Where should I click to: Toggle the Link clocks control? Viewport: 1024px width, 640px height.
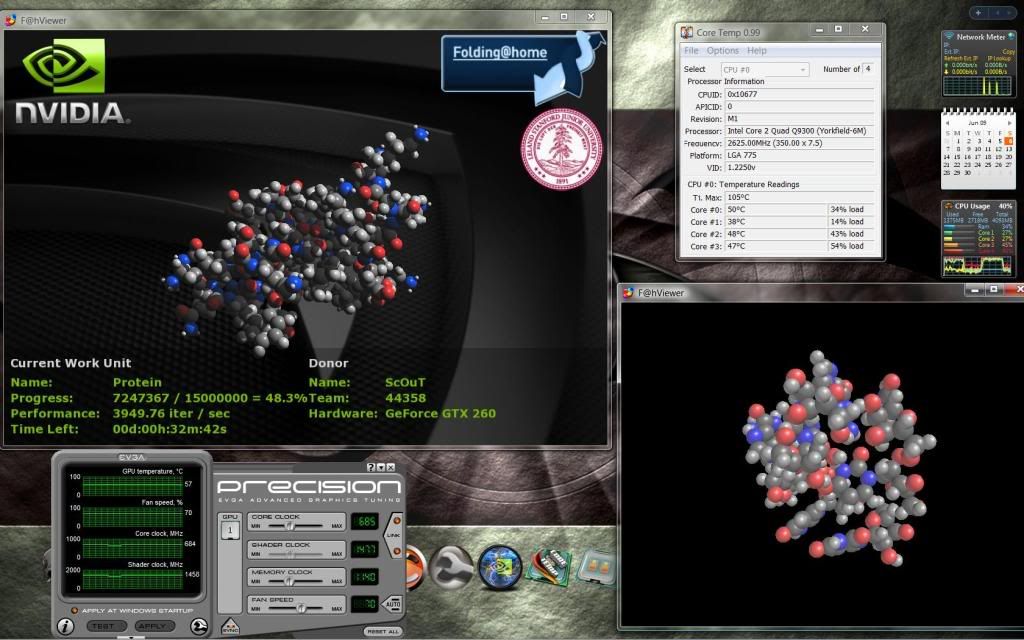point(394,536)
